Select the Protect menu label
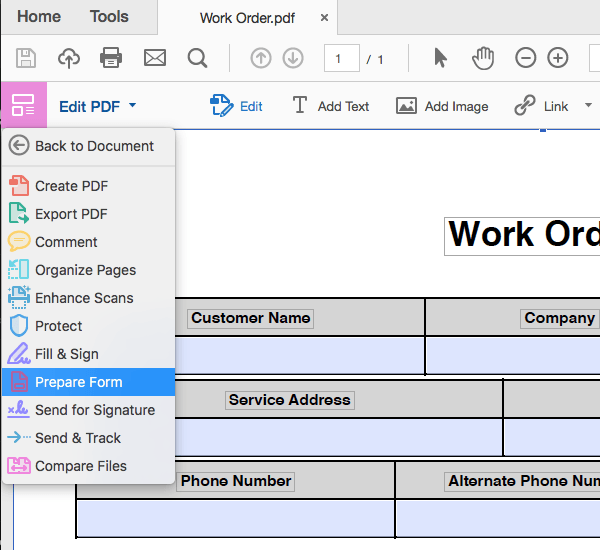The width and height of the screenshot is (600, 550). tap(59, 326)
